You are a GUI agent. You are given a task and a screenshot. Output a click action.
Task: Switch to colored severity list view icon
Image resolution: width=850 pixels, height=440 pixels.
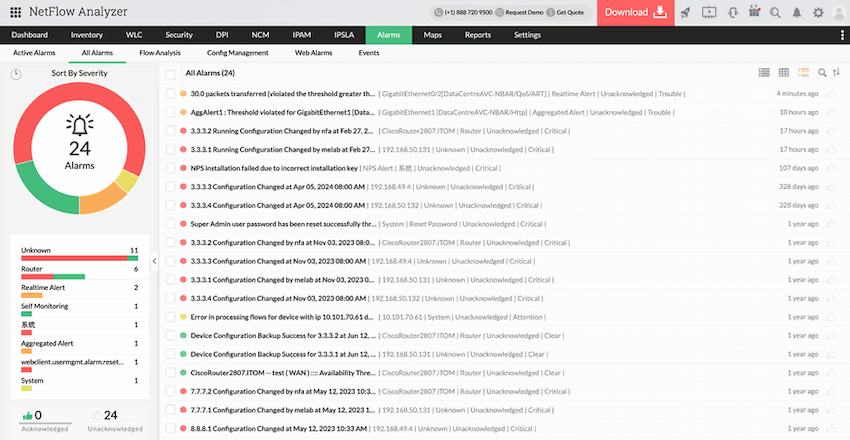click(803, 73)
